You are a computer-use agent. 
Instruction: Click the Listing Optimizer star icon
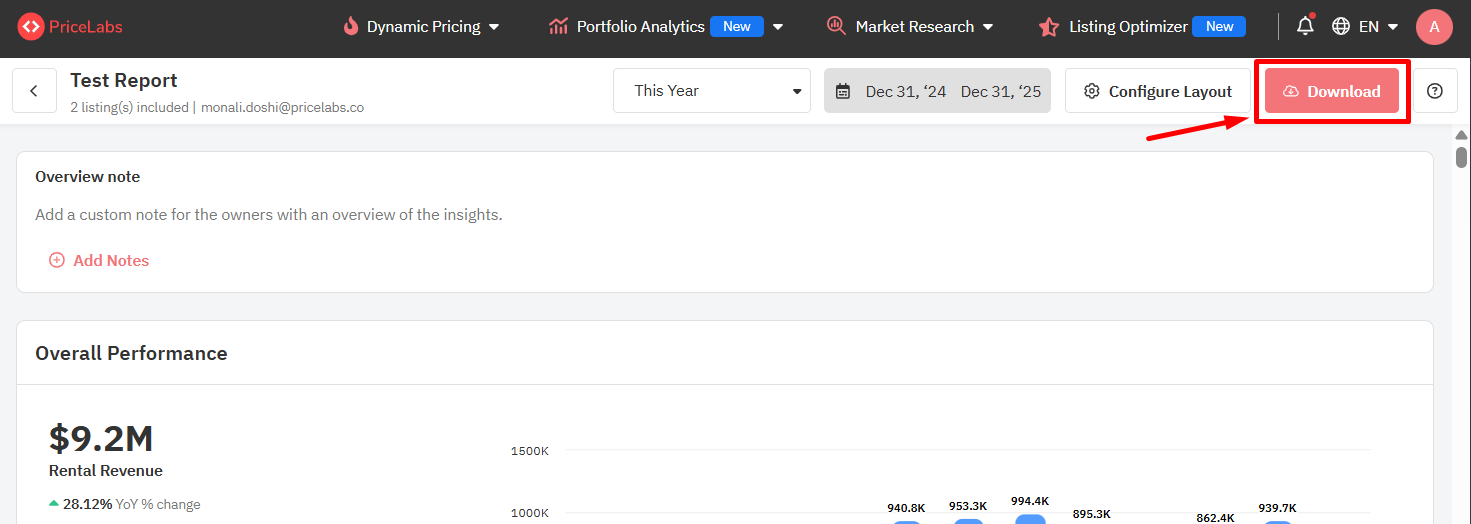pos(1048,27)
